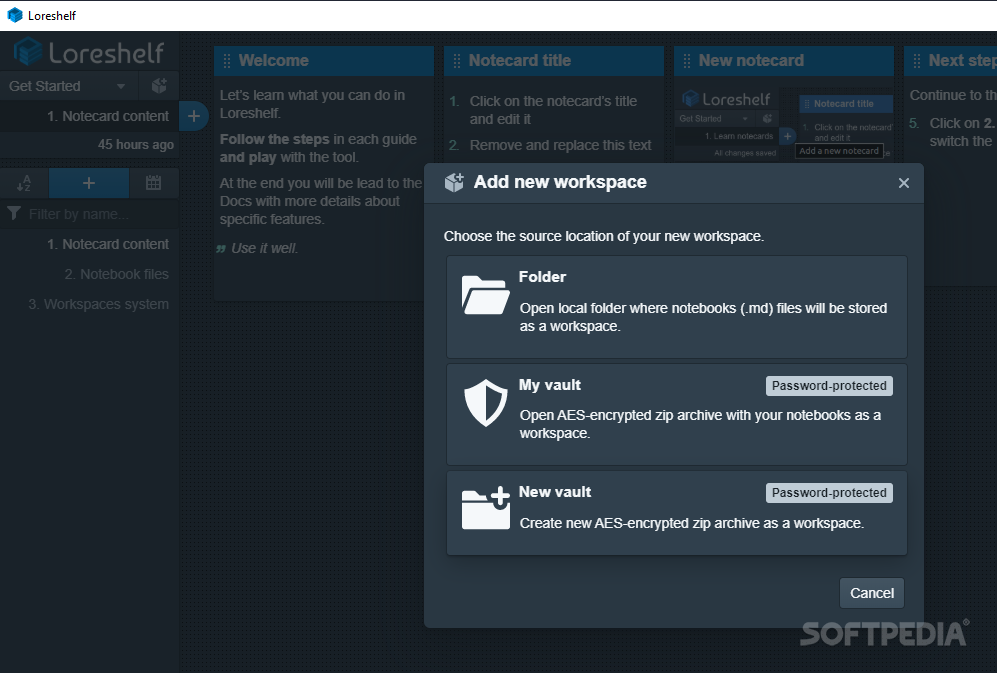The width and height of the screenshot is (997, 673).
Task: Click the open folder icon
Action: tap(485, 295)
